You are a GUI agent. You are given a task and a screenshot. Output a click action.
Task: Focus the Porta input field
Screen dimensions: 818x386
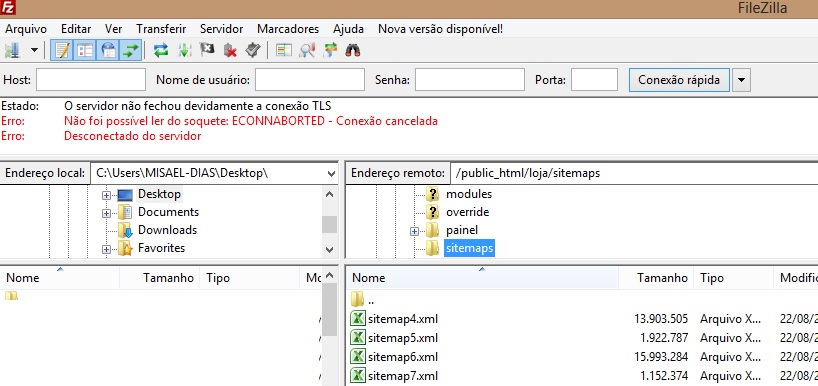click(x=594, y=80)
